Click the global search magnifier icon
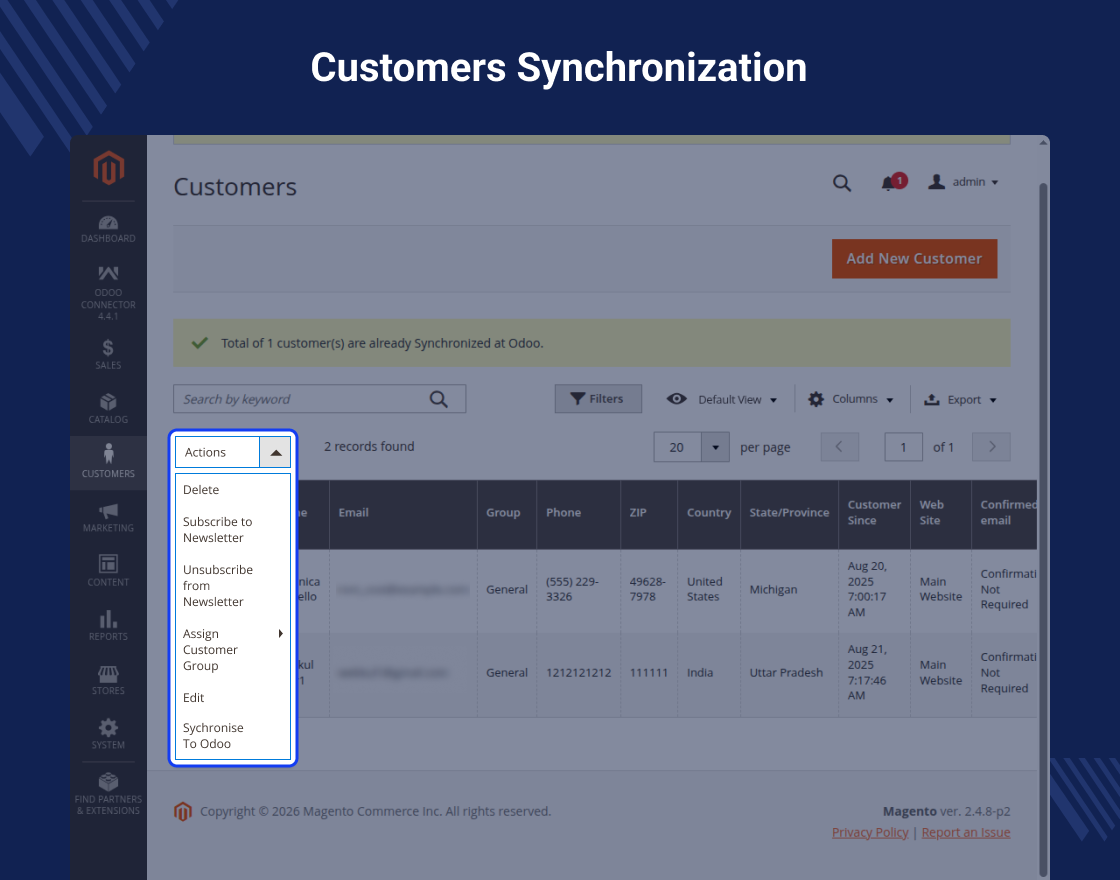Image resolution: width=1120 pixels, height=880 pixels. pos(842,183)
